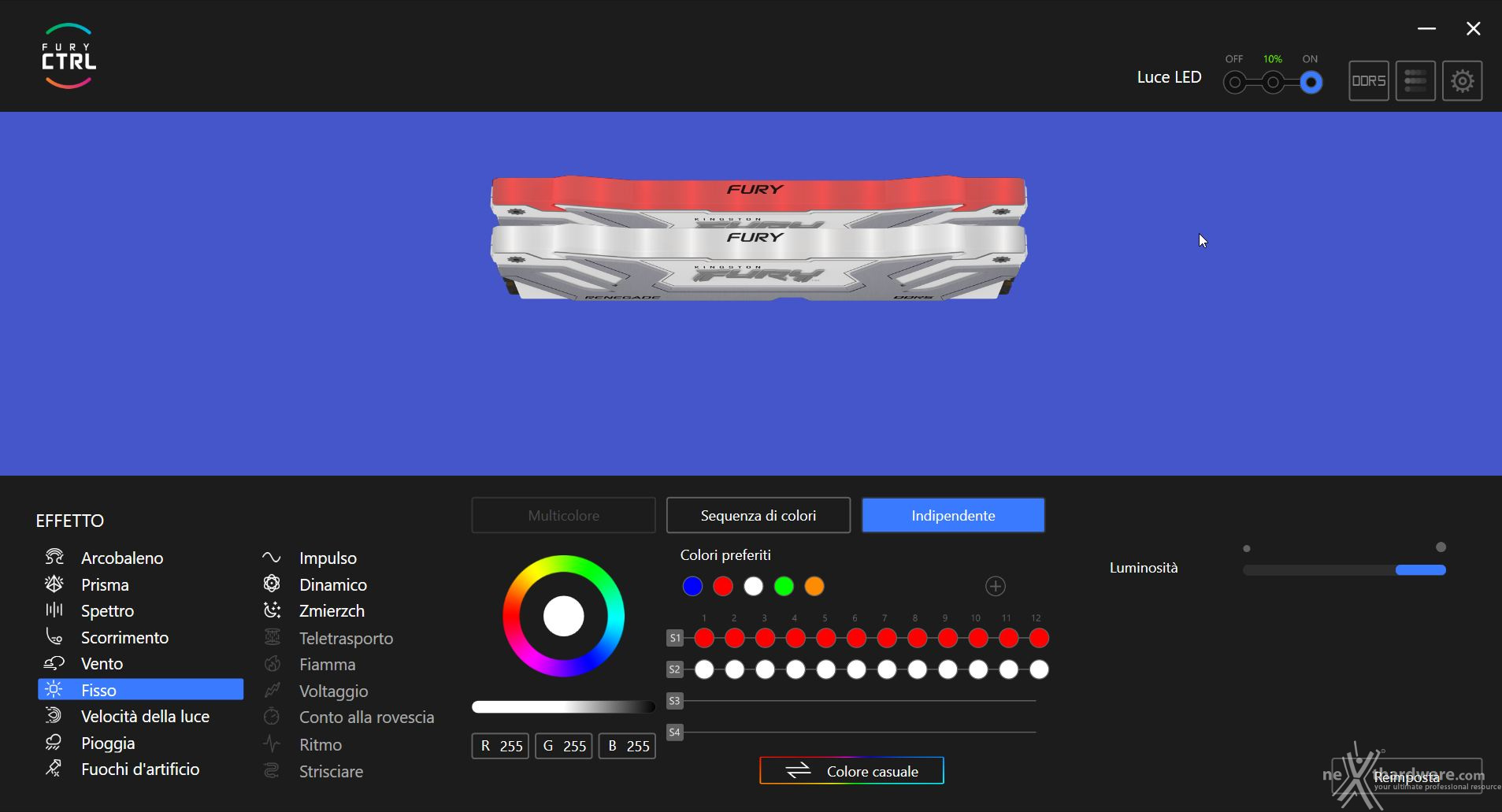Pick the green favorite color

(x=784, y=586)
